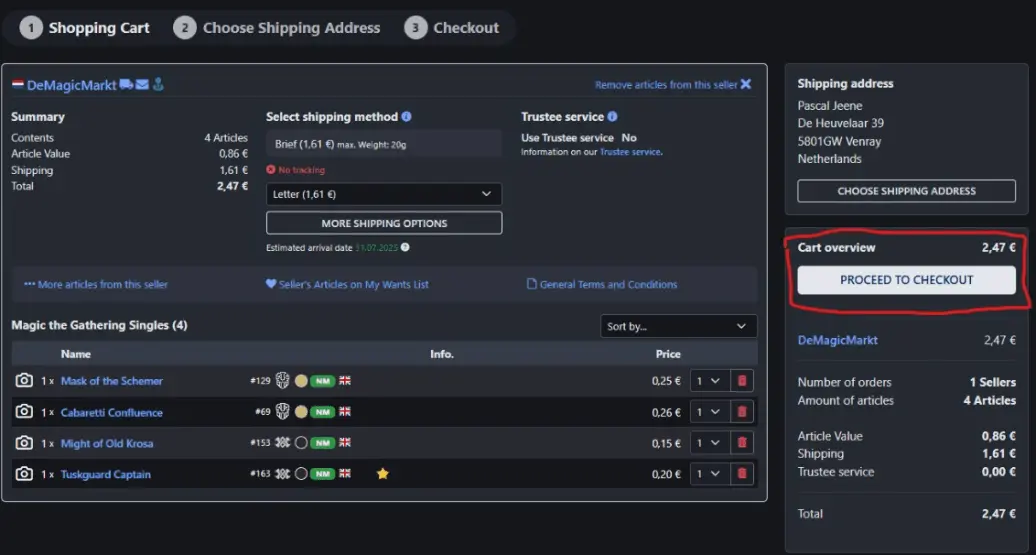The image size is (1036, 555).
Task: Click the NM condition badge for Mask of the Schemer
Action: (x=322, y=381)
